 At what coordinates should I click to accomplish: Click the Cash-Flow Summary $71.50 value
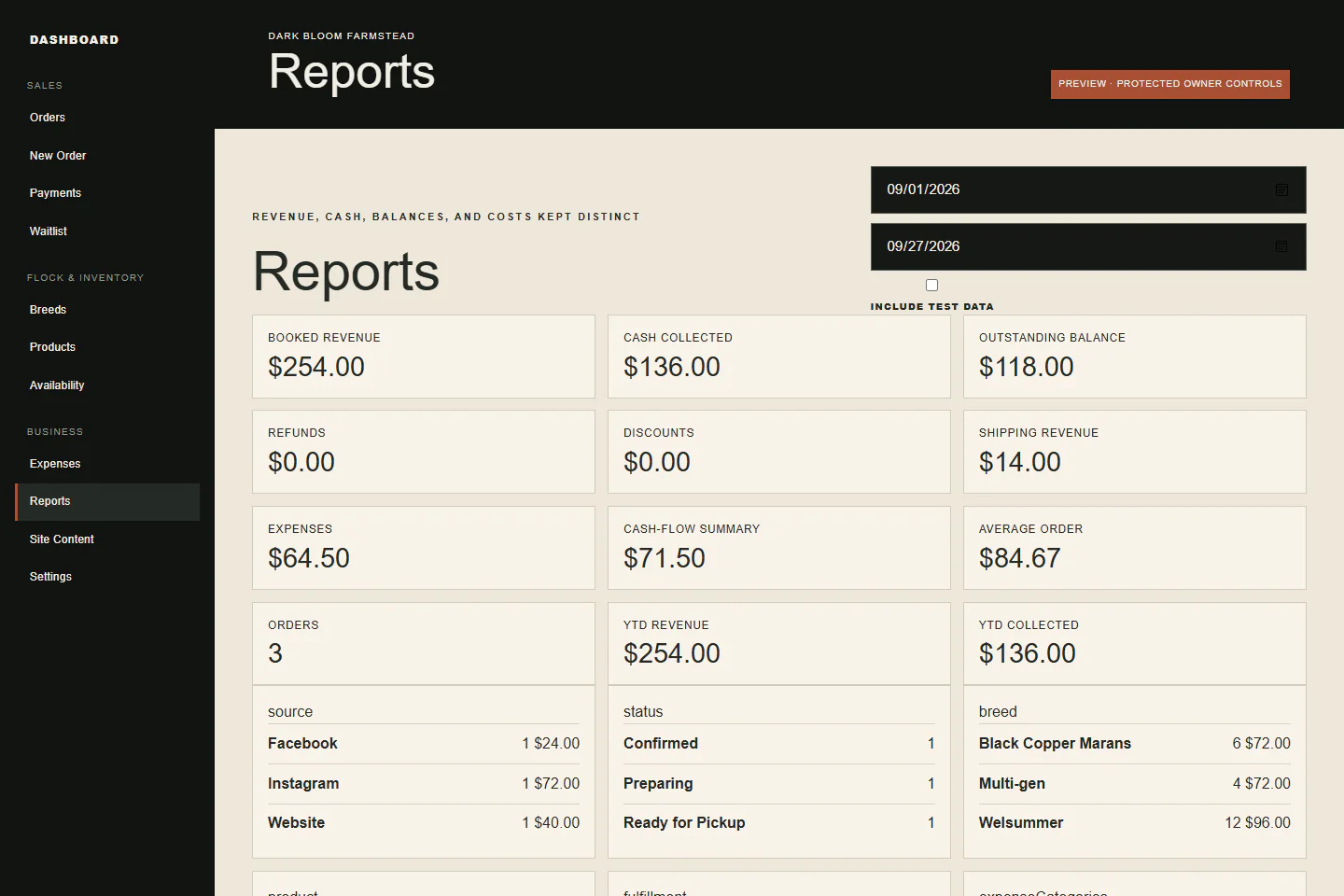(665, 558)
